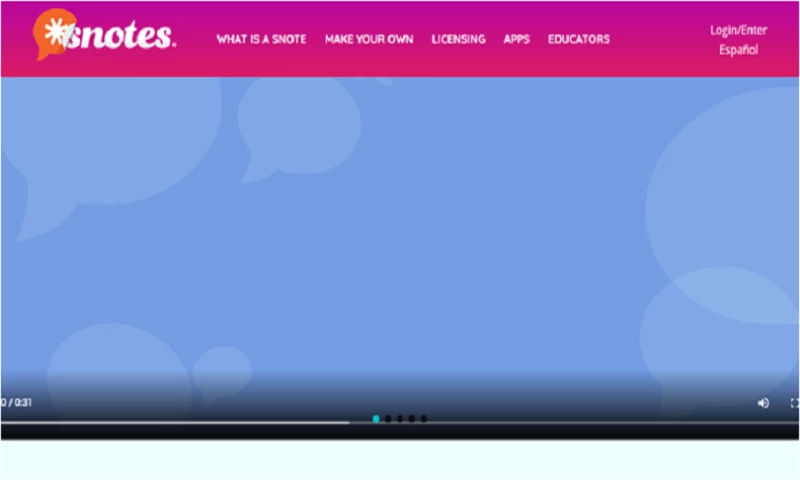Show the fifth carousel slide dot
The image size is (800, 480).
point(424,419)
